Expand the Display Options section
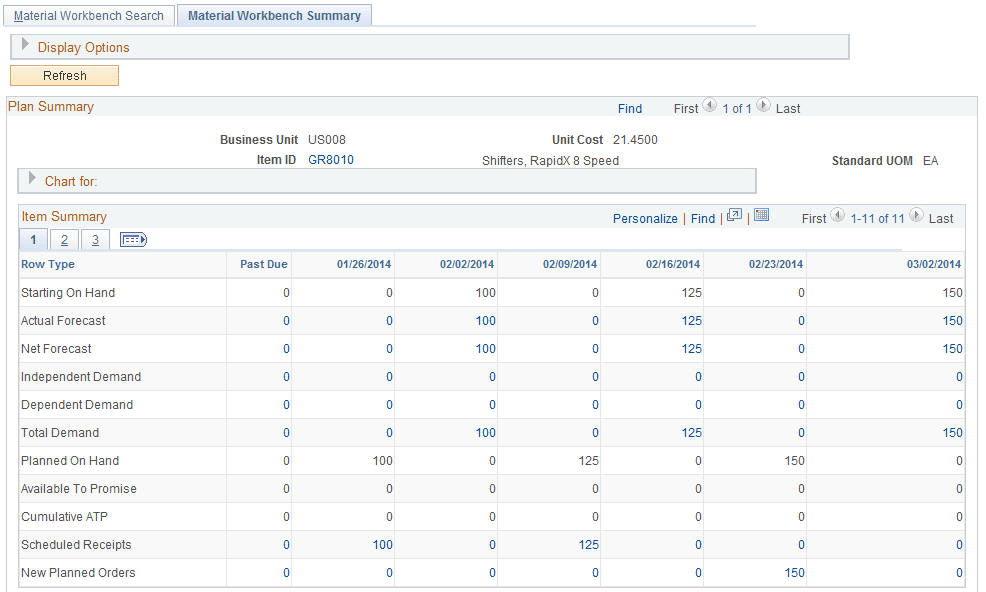986x592 pixels. pyautogui.click(x=24, y=47)
